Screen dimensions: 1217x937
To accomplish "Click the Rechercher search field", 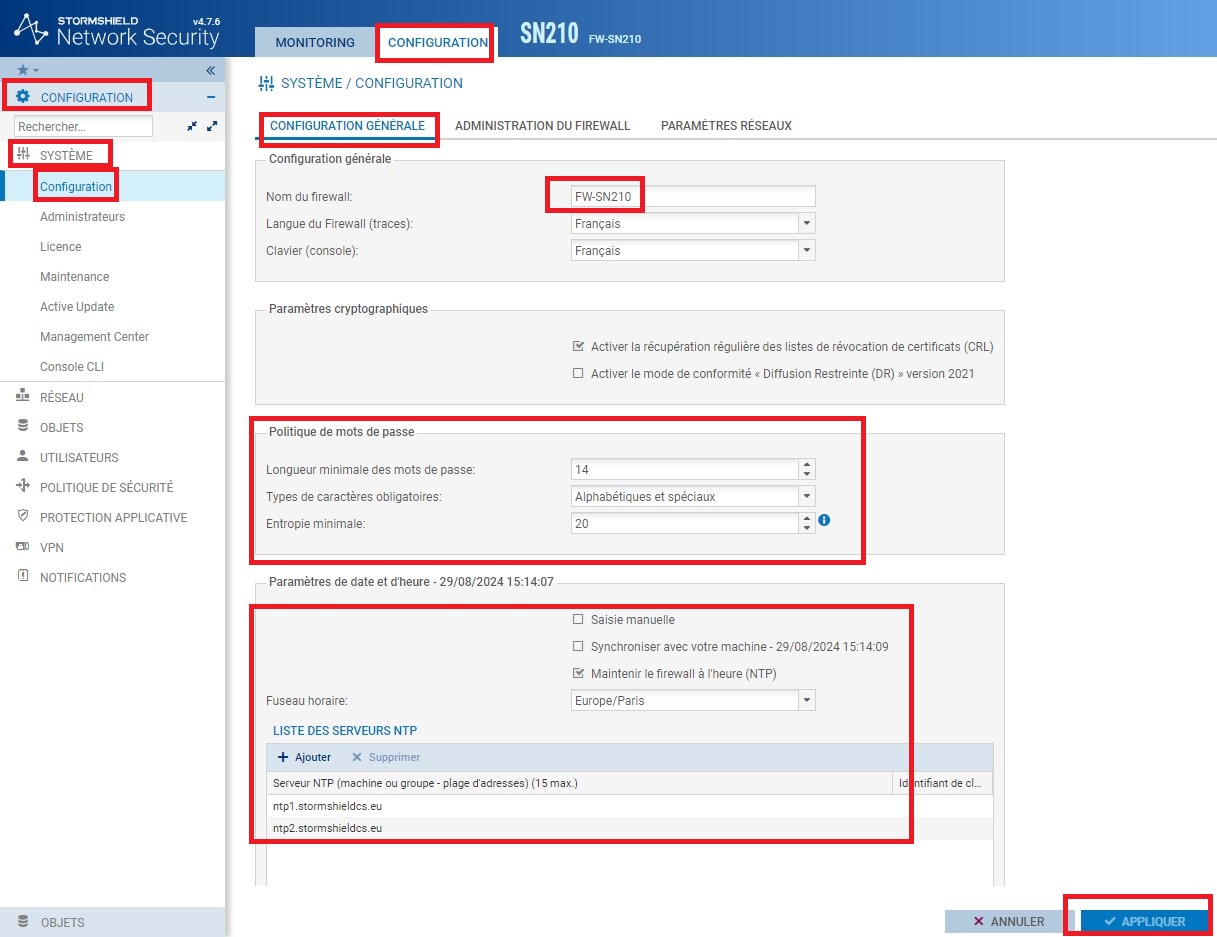I will pyautogui.click(x=83, y=127).
